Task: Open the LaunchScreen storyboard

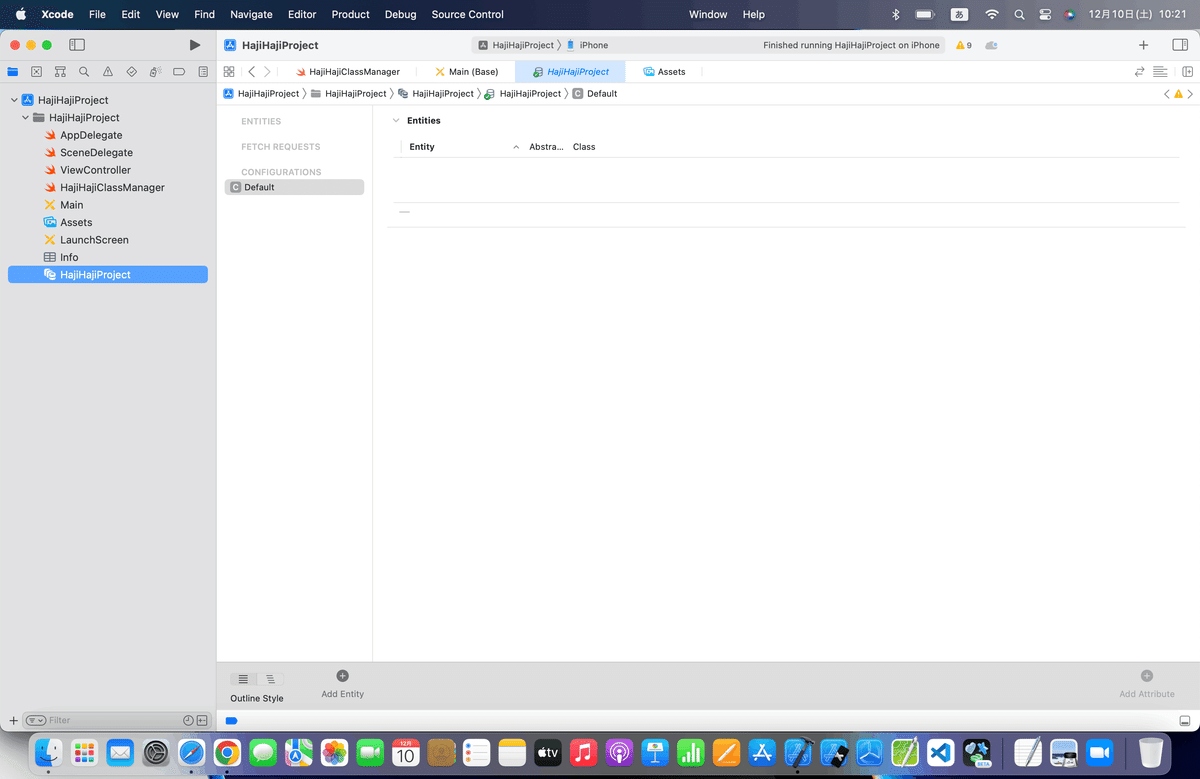Action: (x=86, y=240)
